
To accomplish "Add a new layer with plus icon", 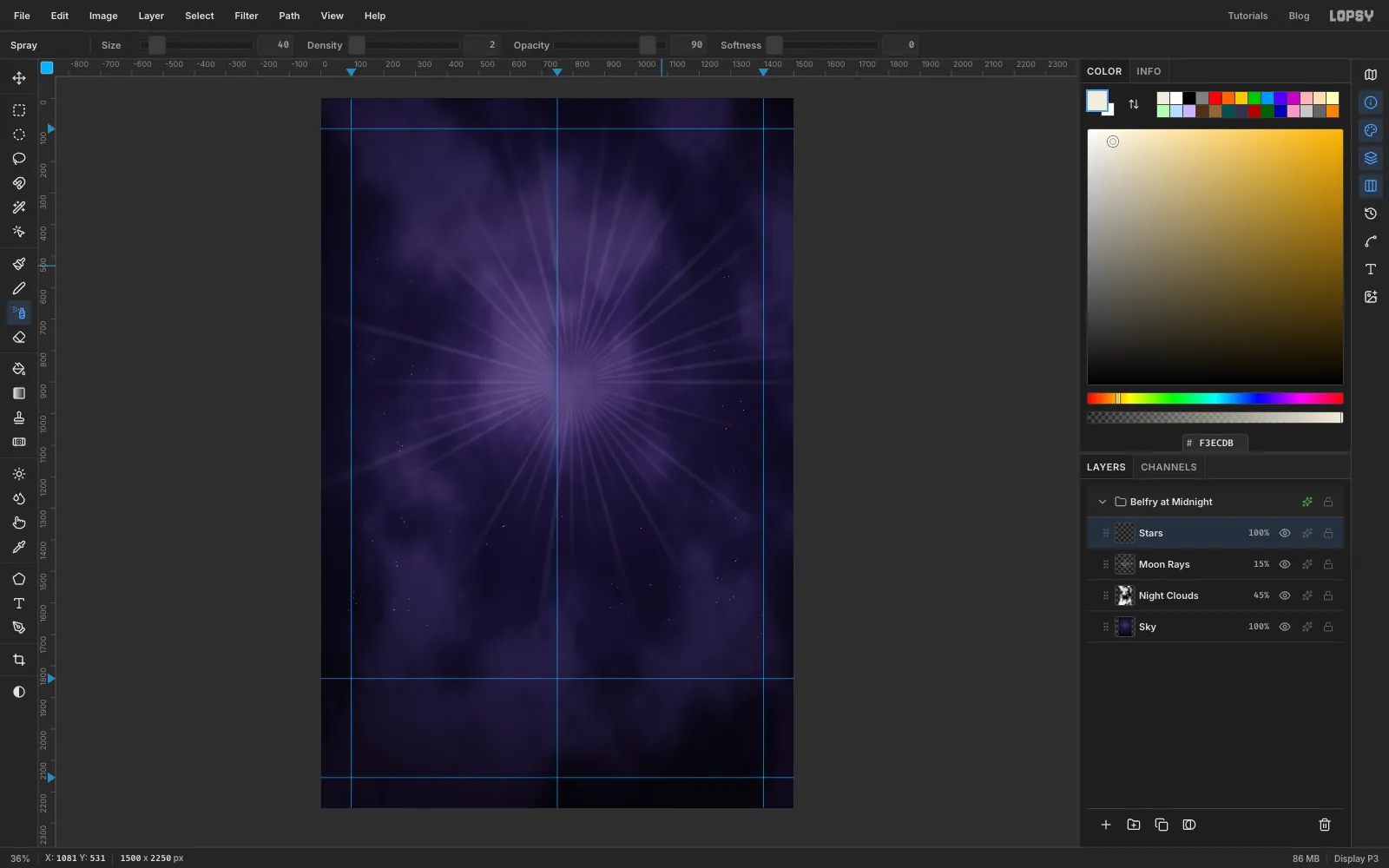I will tap(1106, 825).
